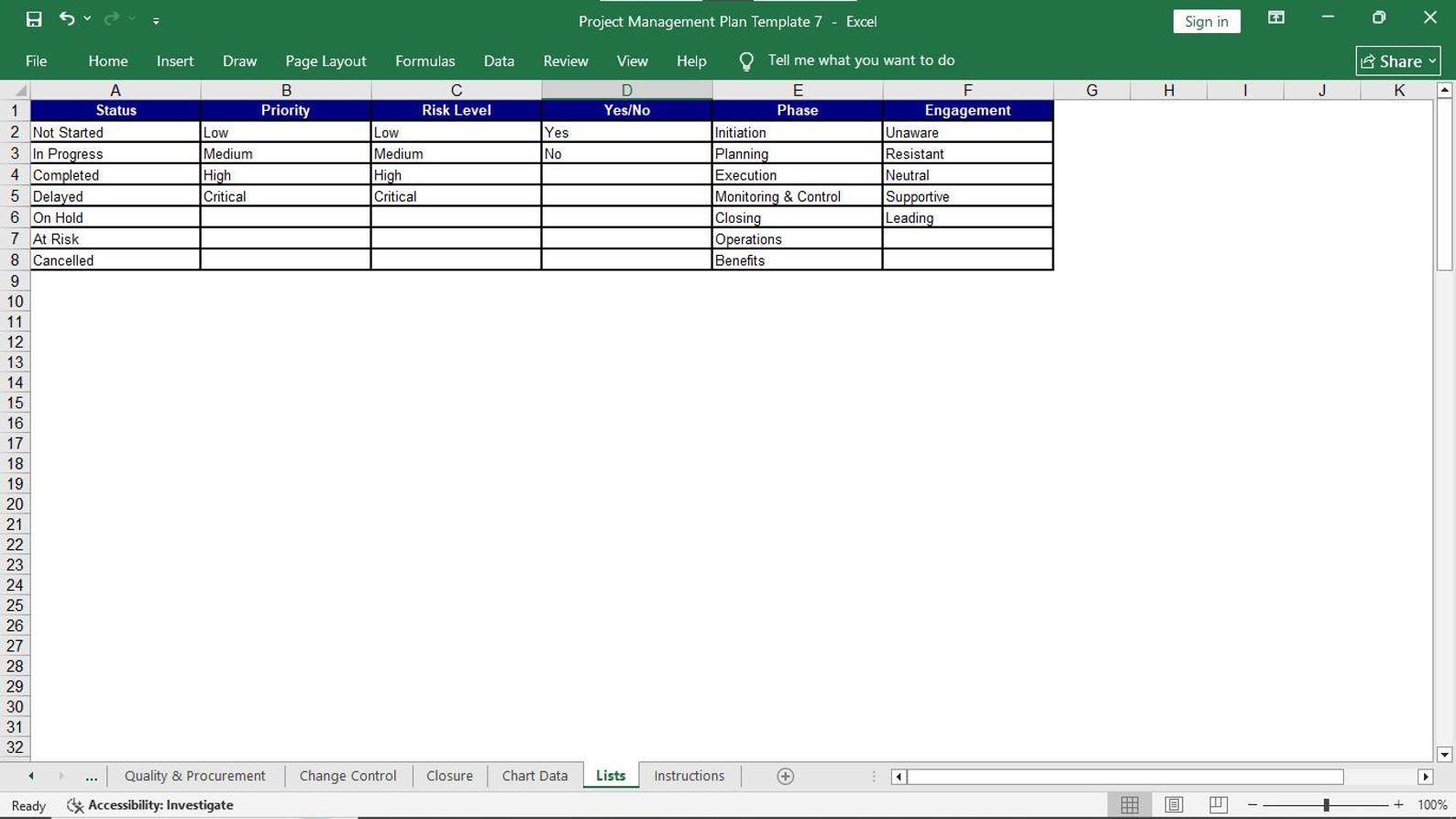Click the Save icon in quick access toolbar
The width and height of the screenshot is (1456, 819).
pyautogui.click(x=34, y=19)
